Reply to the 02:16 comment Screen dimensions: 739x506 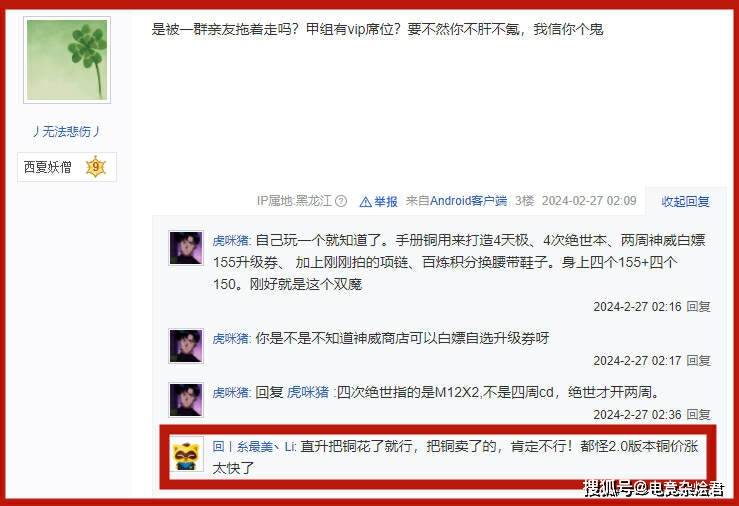click(698, 307)
